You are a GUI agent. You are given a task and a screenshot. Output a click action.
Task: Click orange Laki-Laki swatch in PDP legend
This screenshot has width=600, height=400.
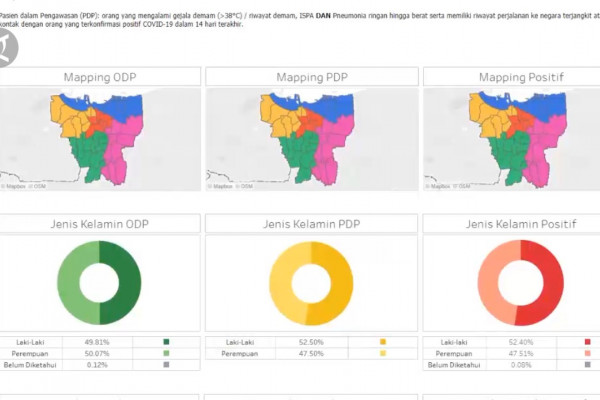(x=382, y=342)
